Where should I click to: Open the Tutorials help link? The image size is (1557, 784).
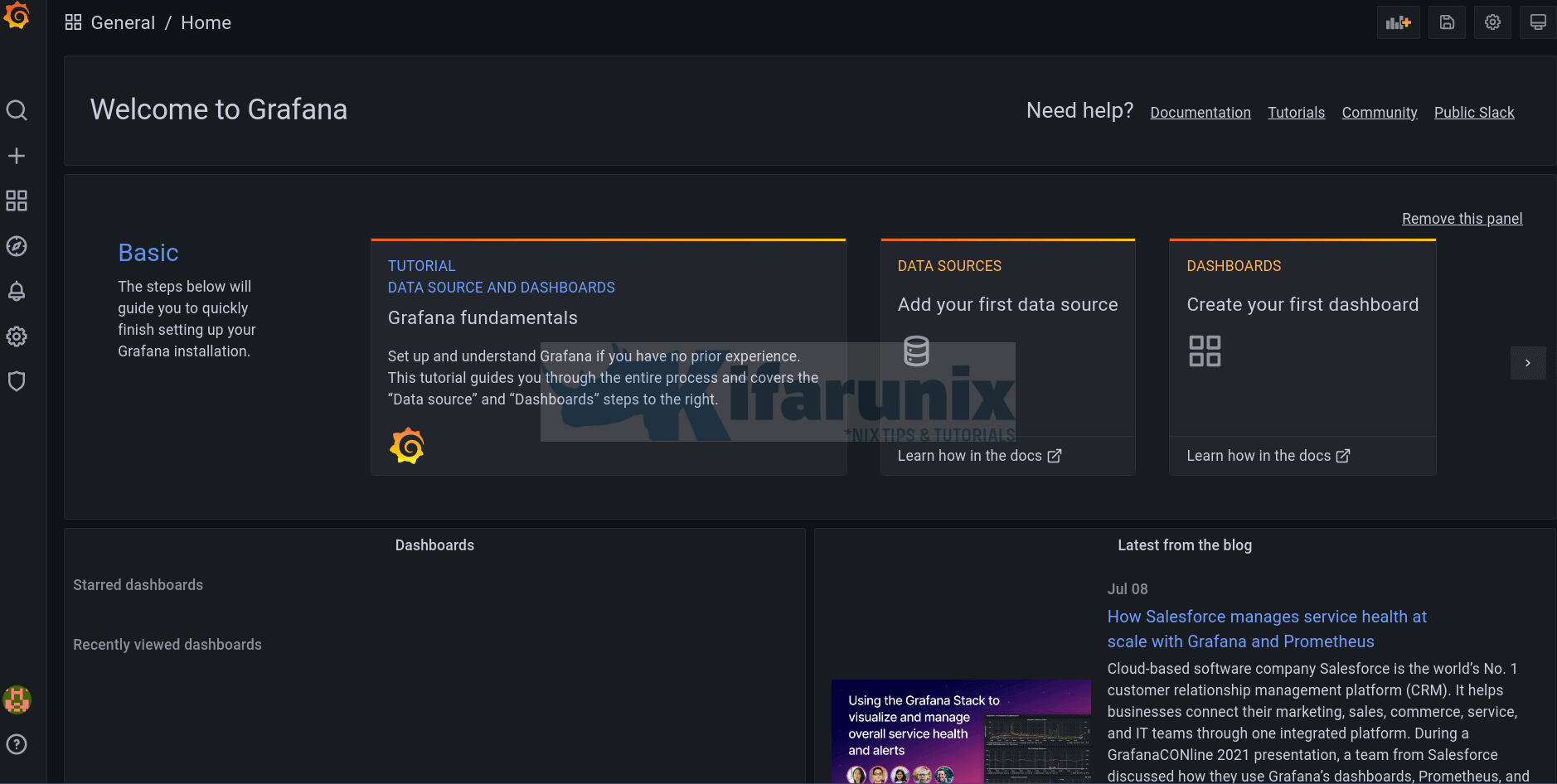click(1297, 113)
